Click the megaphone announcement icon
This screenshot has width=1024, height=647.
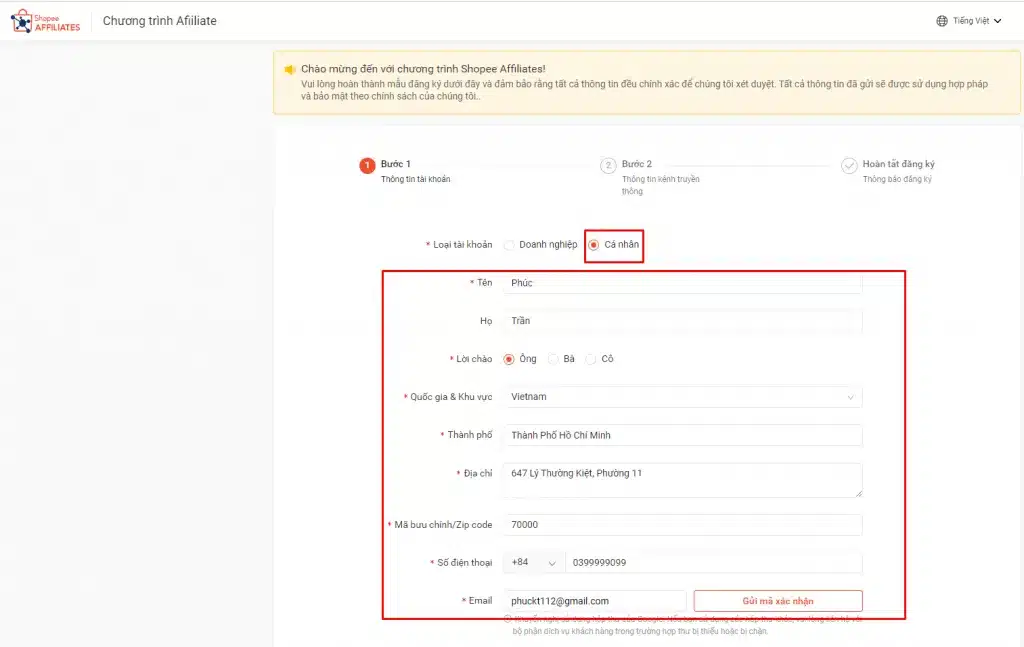tap(289, 70)
